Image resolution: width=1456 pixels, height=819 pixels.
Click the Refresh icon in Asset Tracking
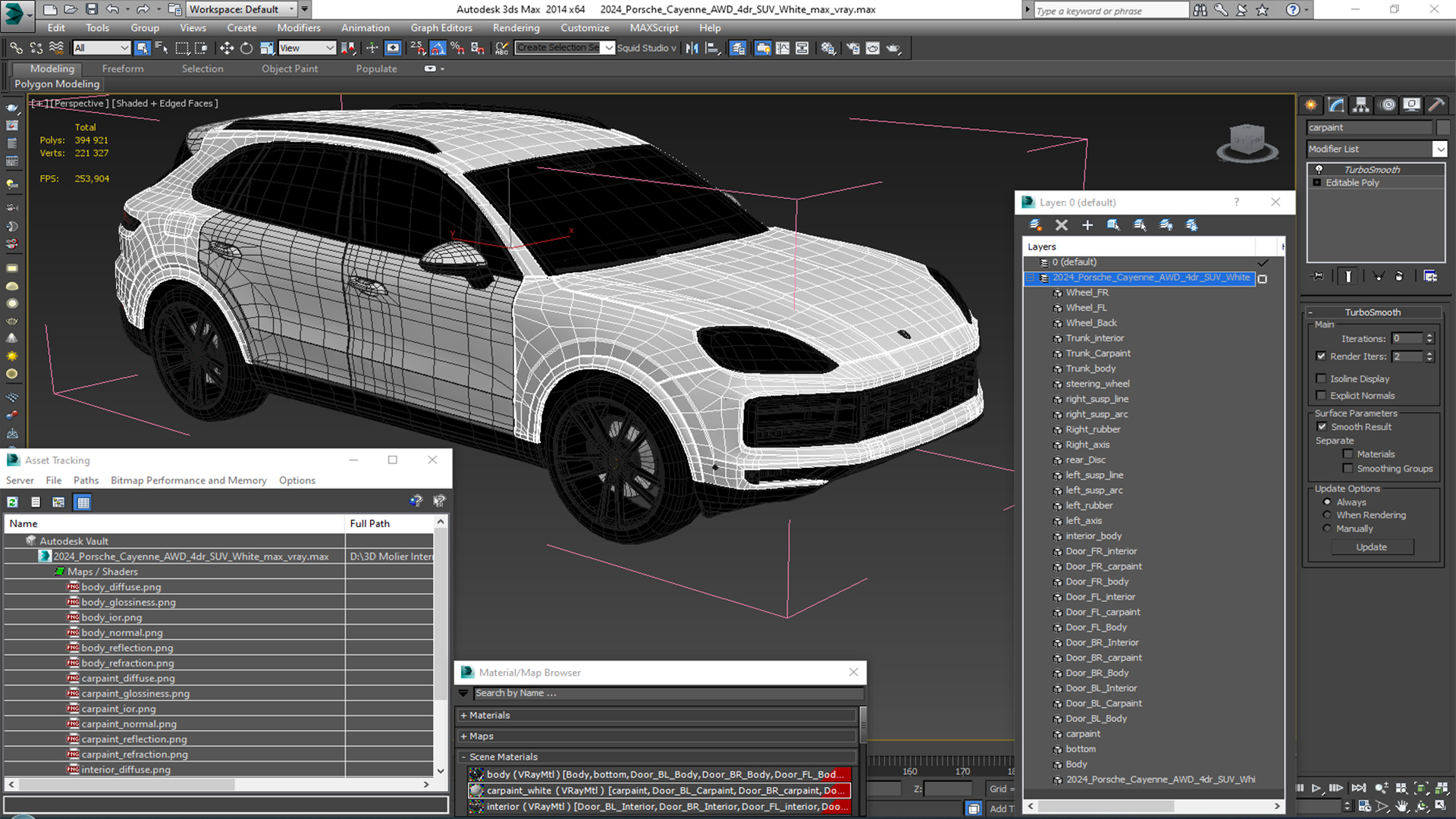pos(13,502)
